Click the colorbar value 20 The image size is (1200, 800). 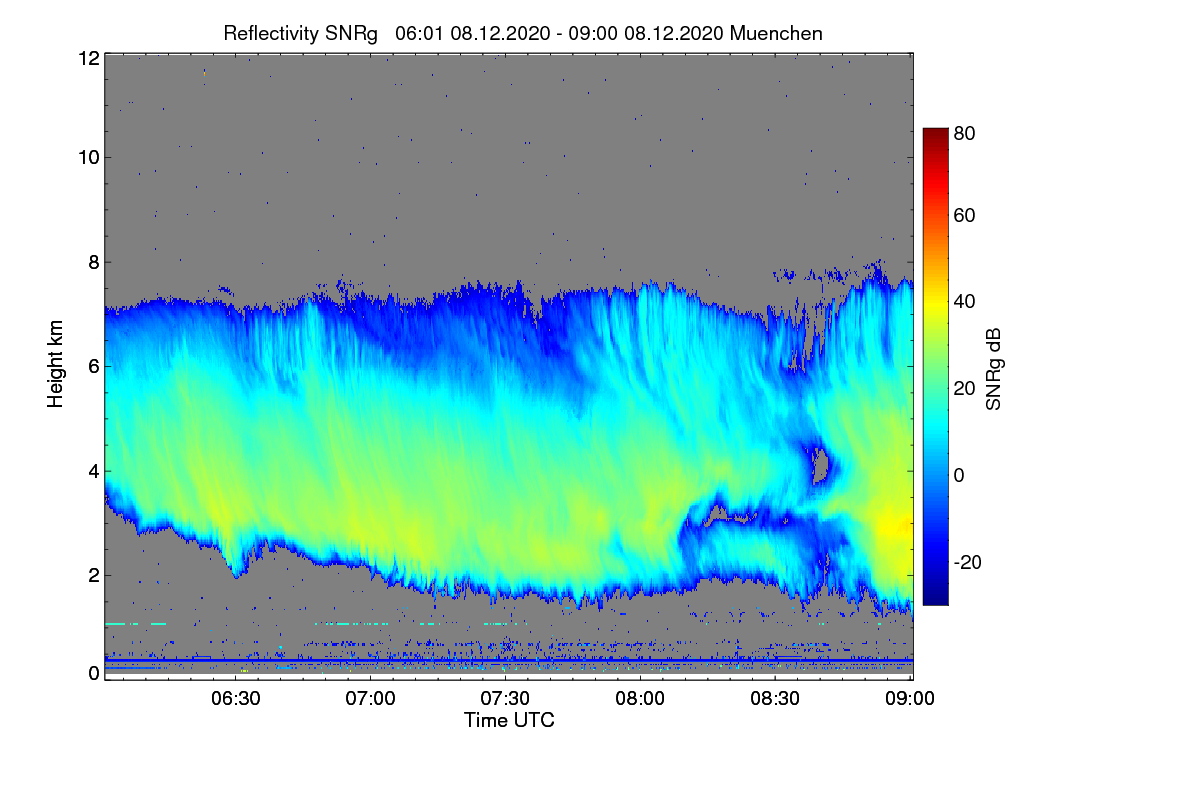[x=965, y=388]
